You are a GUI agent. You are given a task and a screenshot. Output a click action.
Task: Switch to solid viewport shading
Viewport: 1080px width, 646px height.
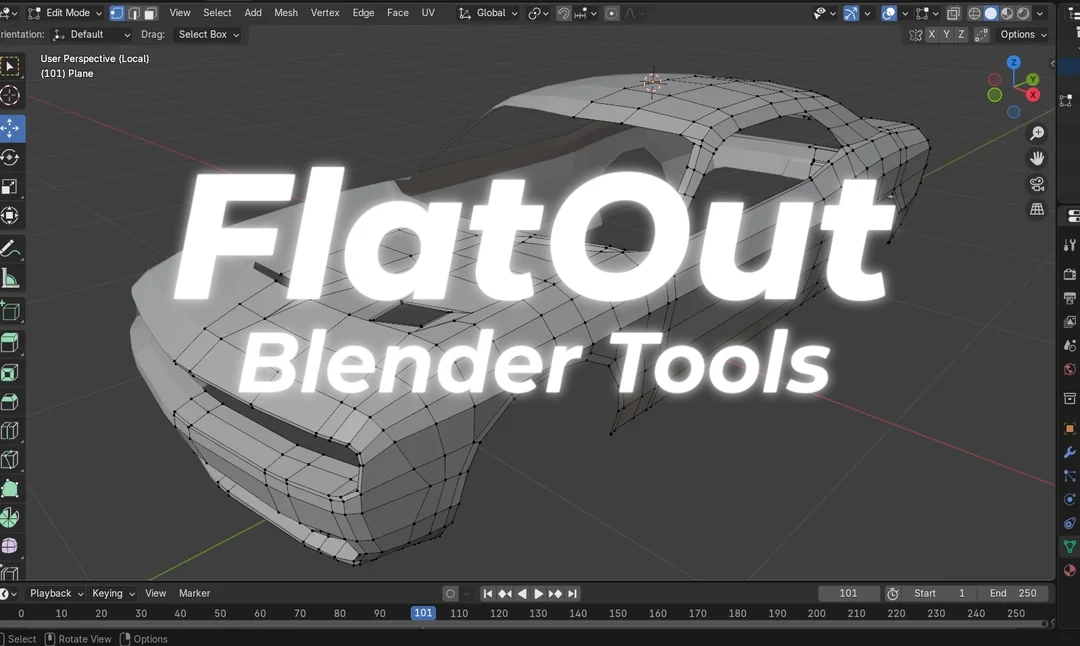click(x=990, y=13)
